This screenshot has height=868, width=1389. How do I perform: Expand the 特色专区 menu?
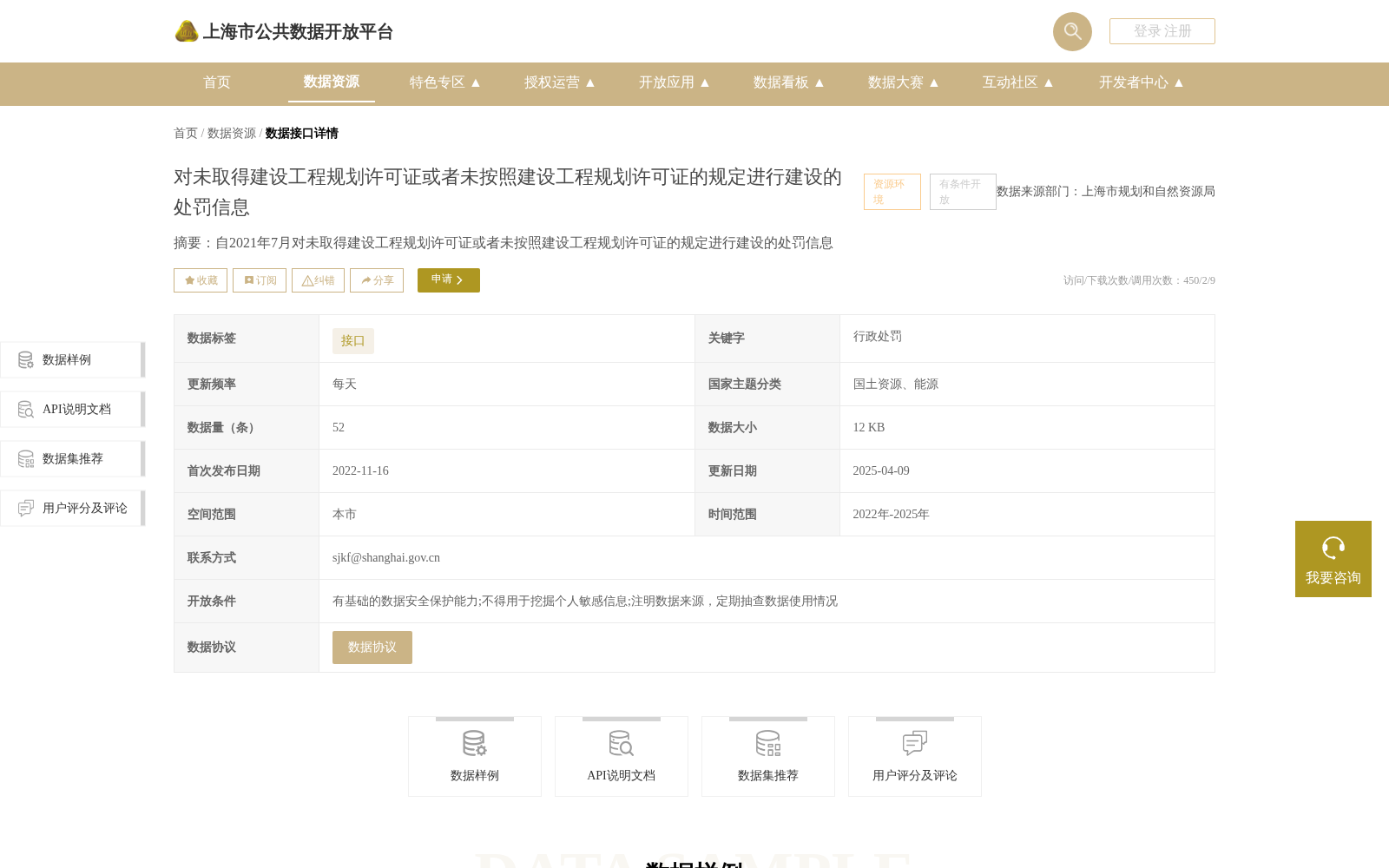click(x=445, y=82)
